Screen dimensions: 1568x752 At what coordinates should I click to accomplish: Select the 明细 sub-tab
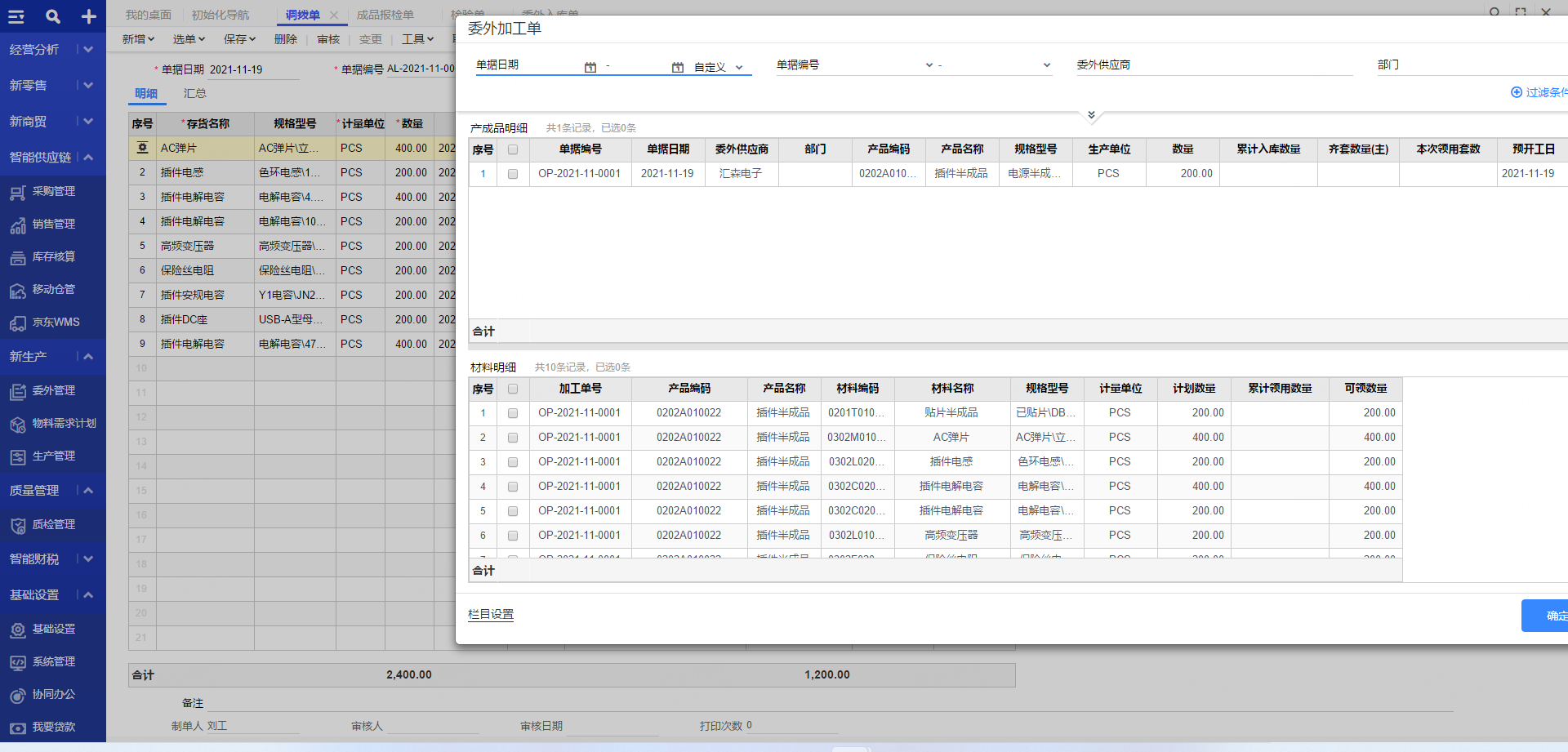146,93
